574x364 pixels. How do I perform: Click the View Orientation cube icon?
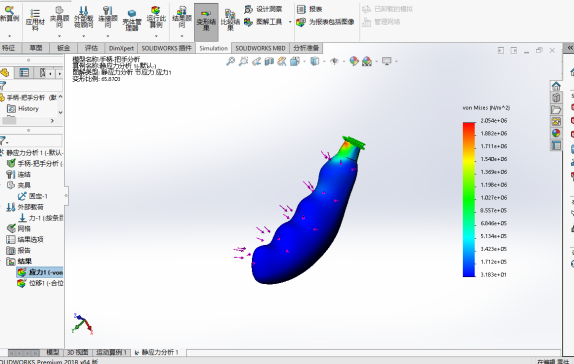tap(295, 61)
